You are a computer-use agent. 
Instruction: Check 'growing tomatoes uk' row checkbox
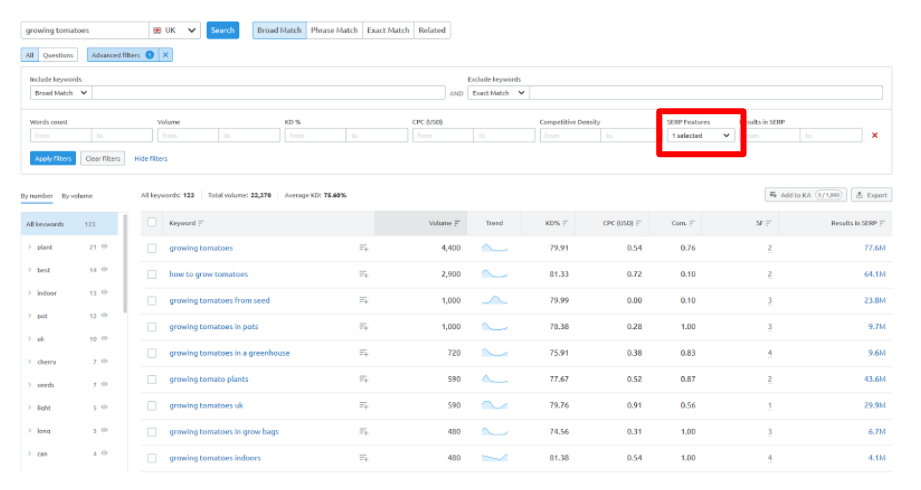click(152, 406)
